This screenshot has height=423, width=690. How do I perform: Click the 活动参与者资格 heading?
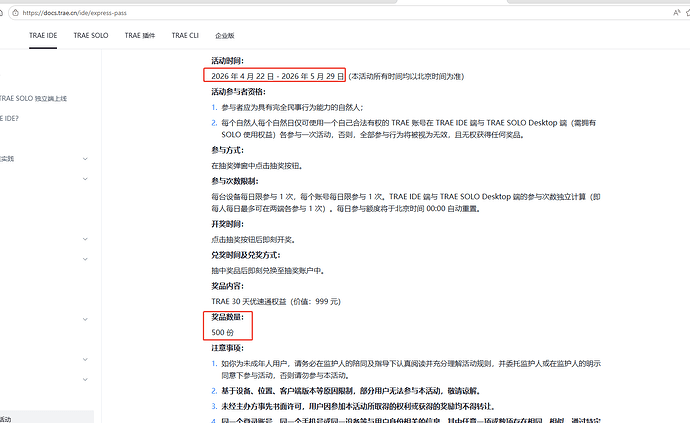click(239, 92)
